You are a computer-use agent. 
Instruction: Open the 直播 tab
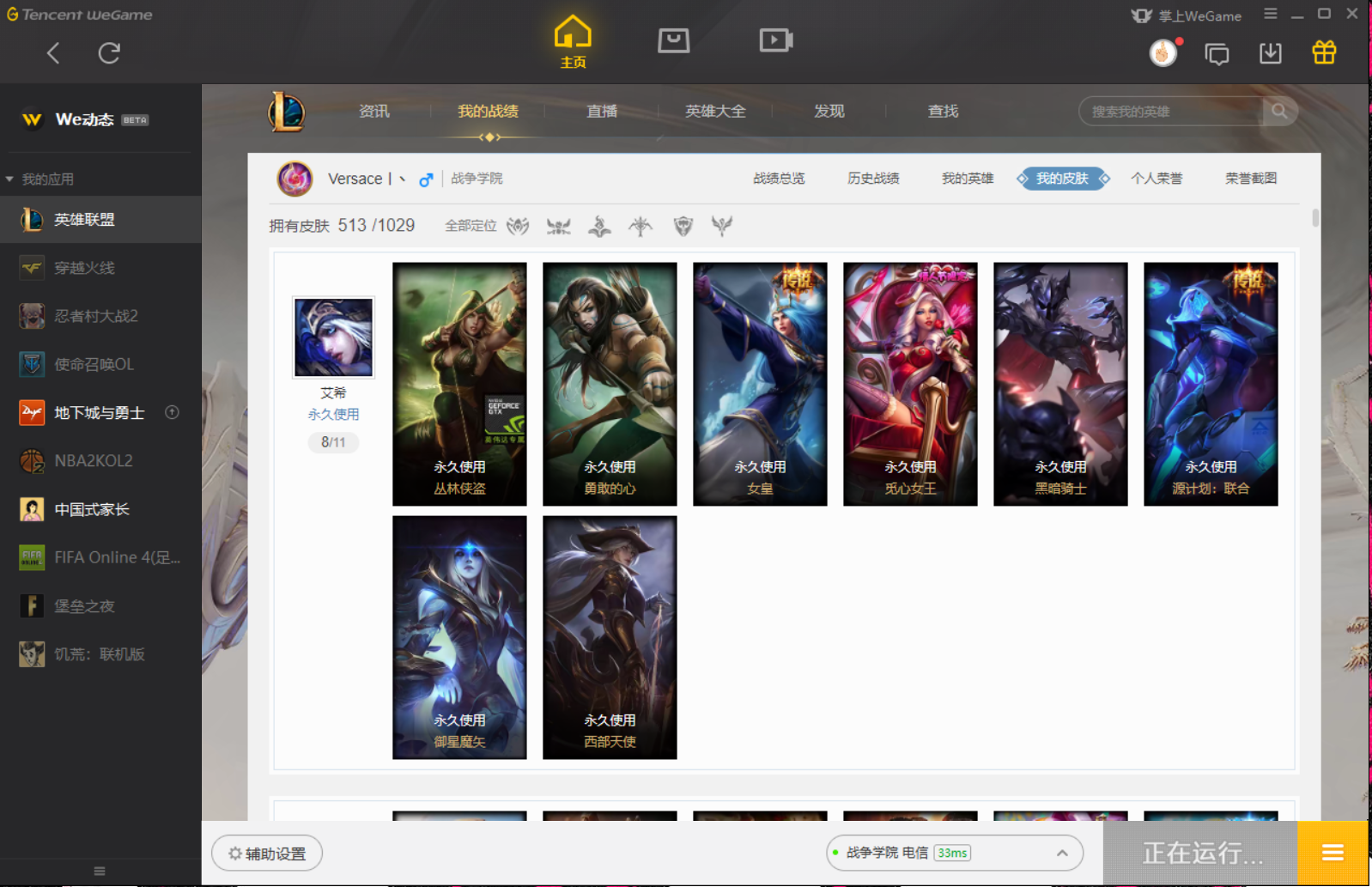click(602, 111)
